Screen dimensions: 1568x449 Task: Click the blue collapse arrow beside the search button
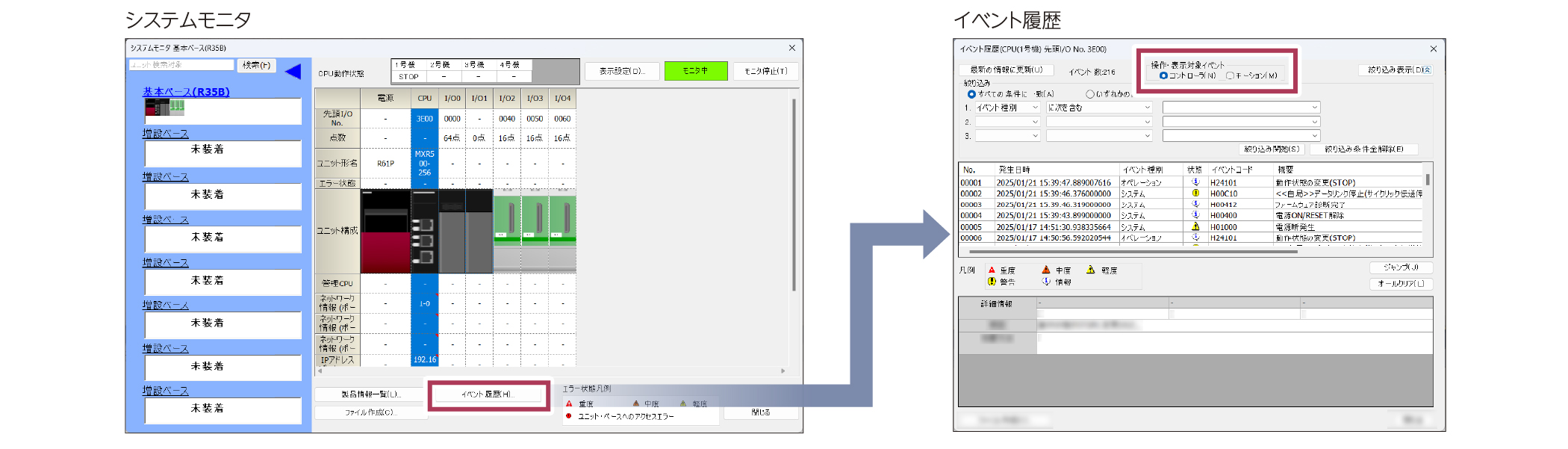tap(293, 72)
